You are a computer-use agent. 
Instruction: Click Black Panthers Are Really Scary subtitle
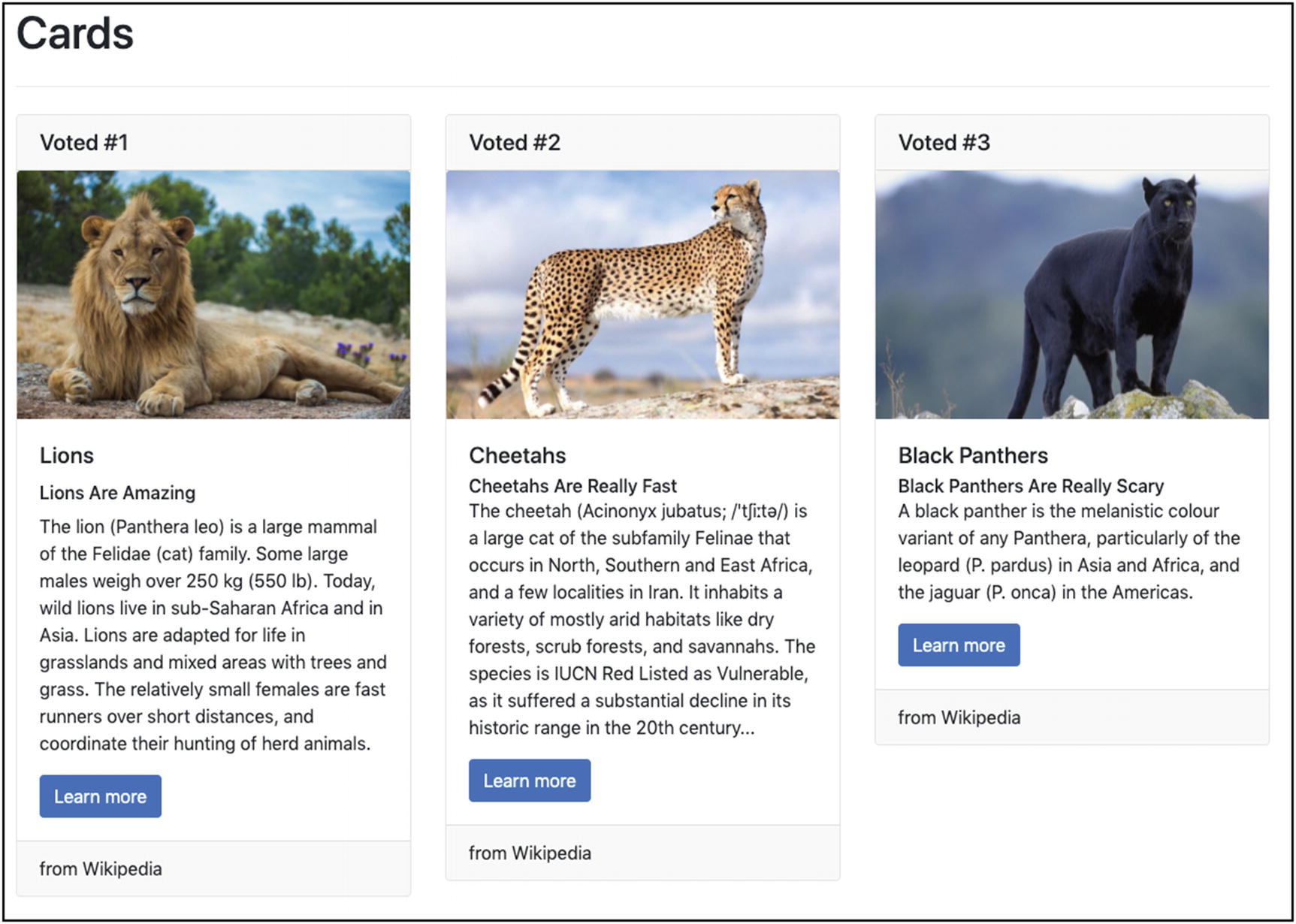pyautogui.click(x=1031, y=486)
